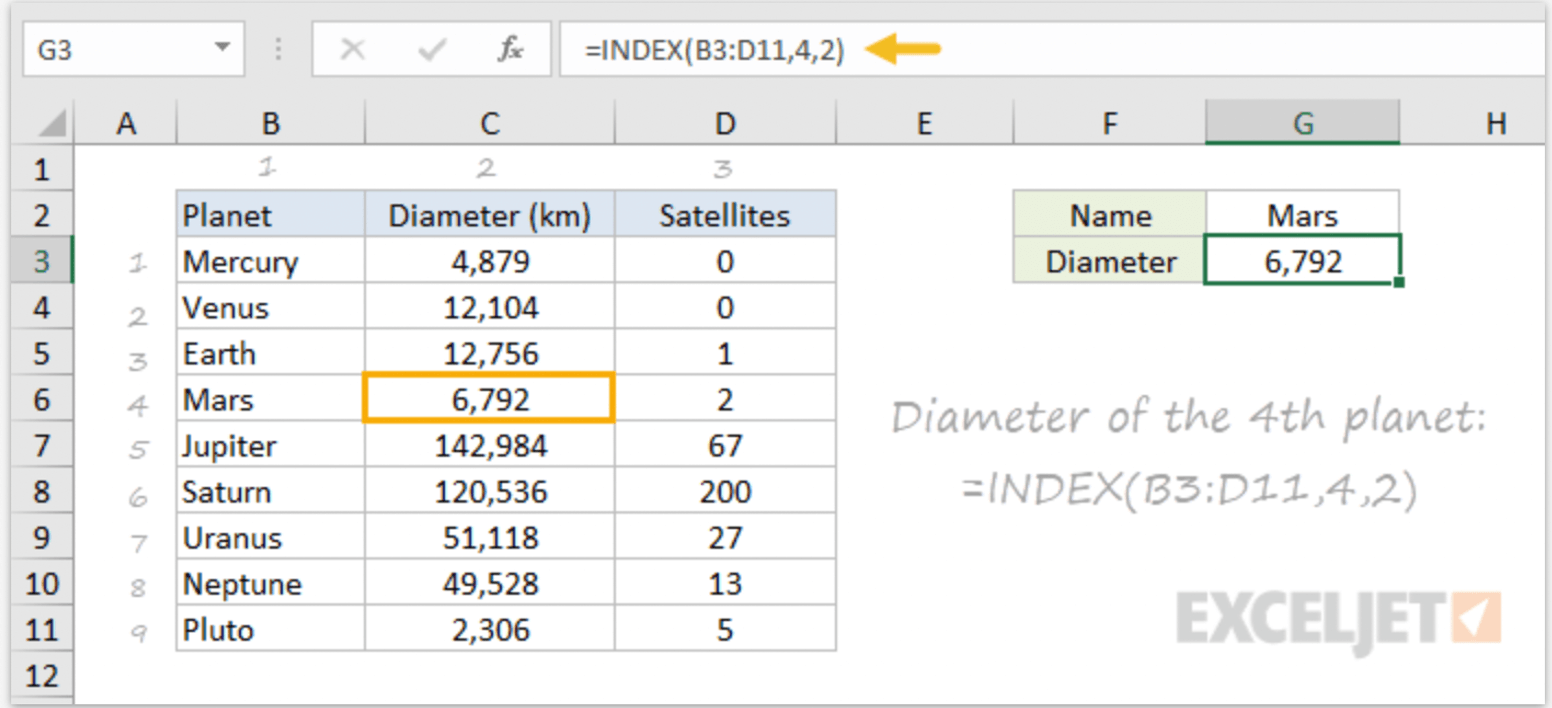
Task: Select row 2 header
Action: [41, 215]
